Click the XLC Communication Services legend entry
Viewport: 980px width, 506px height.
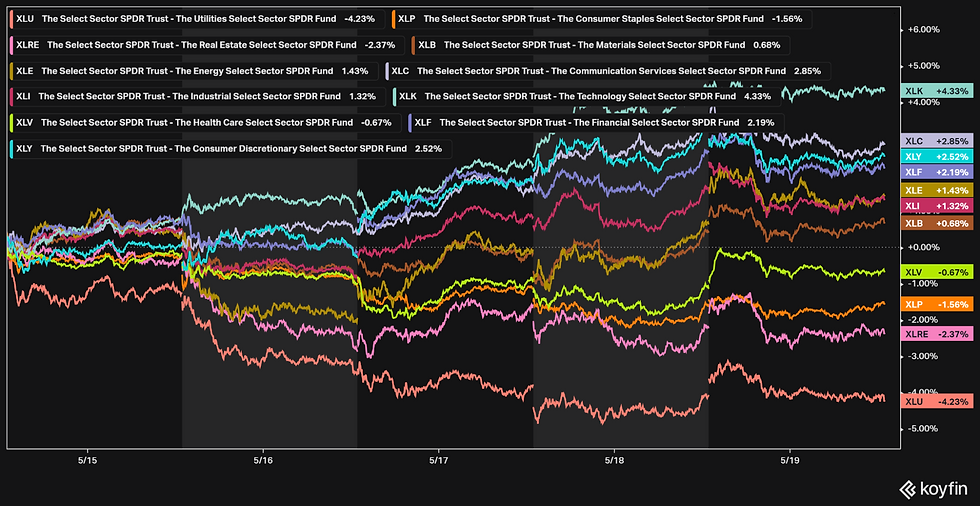[608, 71]
